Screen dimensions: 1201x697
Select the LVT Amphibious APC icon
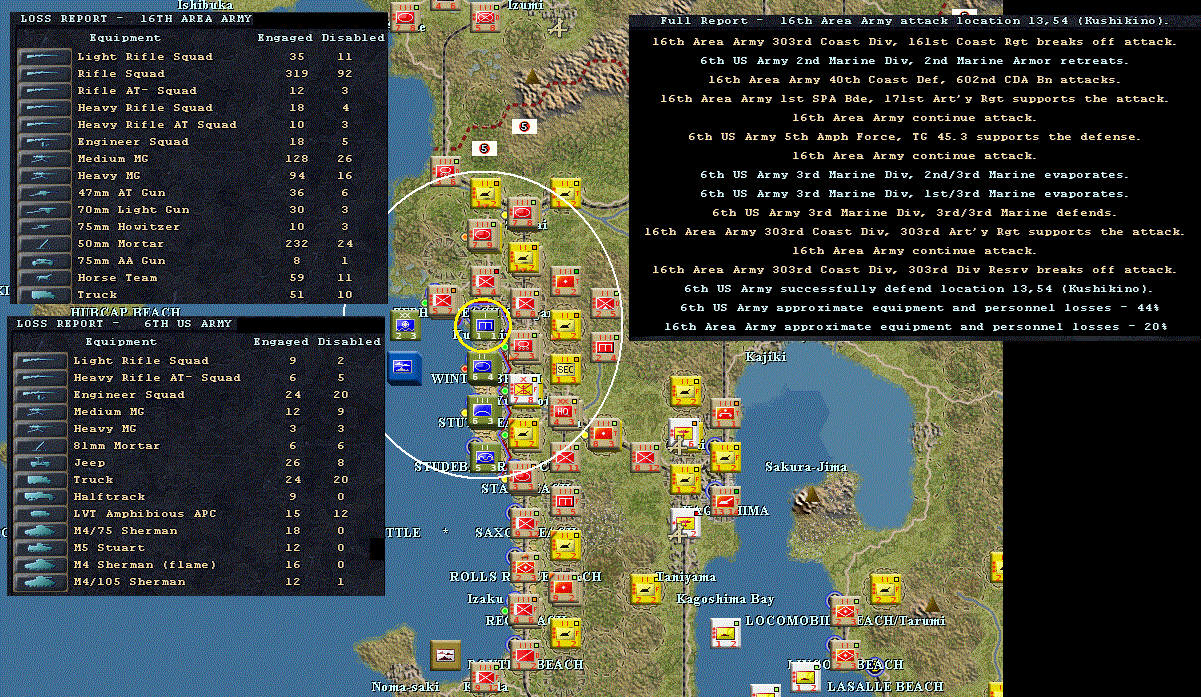(41, 514)
